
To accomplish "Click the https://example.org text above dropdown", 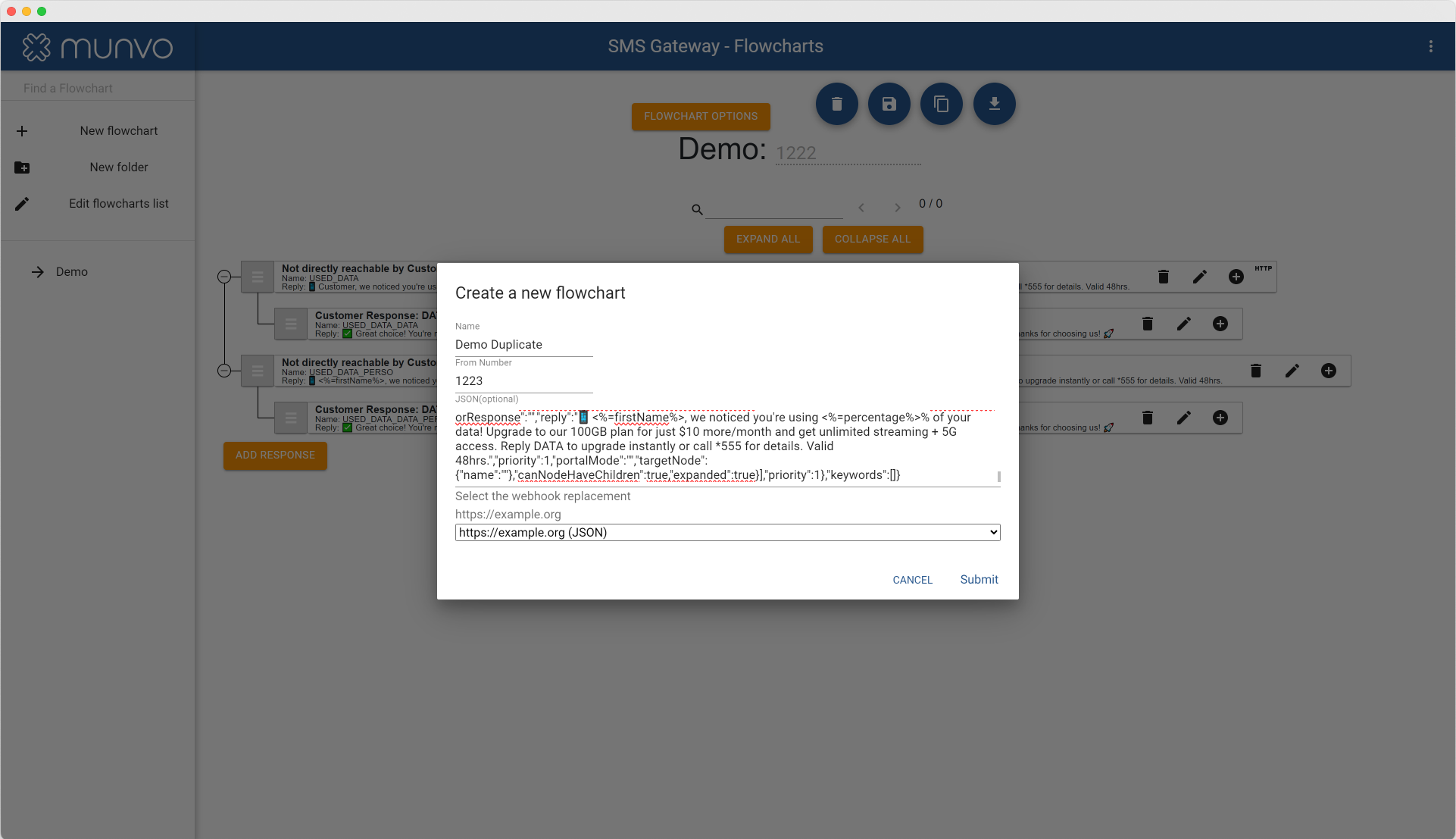I will [508, 515].
